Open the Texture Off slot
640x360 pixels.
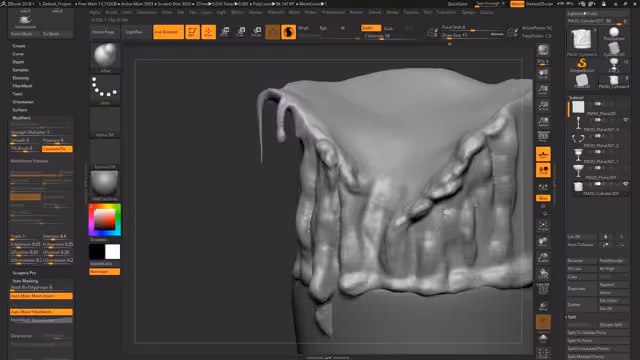[105, 154]
